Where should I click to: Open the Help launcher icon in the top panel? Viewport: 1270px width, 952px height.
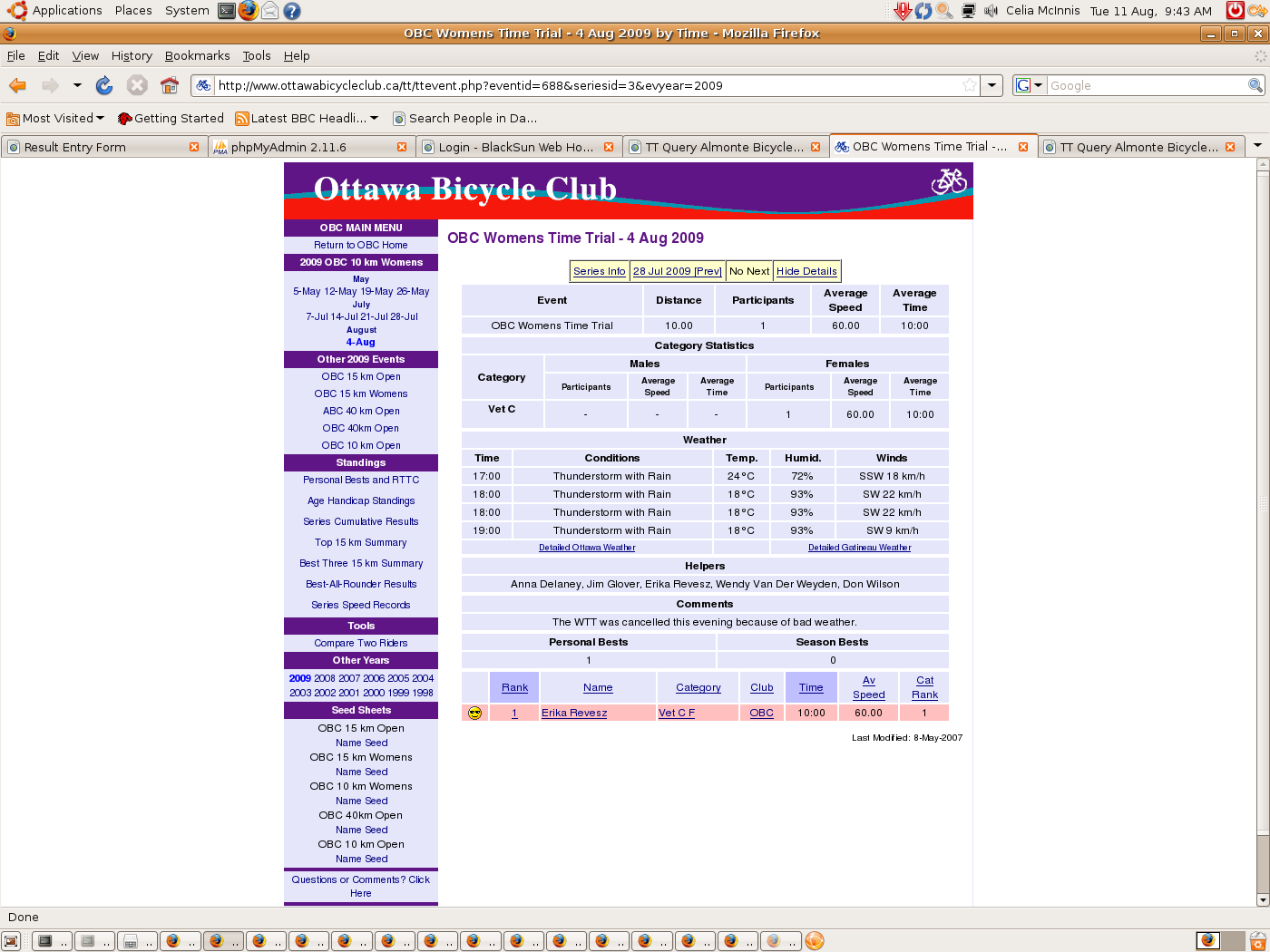coord(291,11)
